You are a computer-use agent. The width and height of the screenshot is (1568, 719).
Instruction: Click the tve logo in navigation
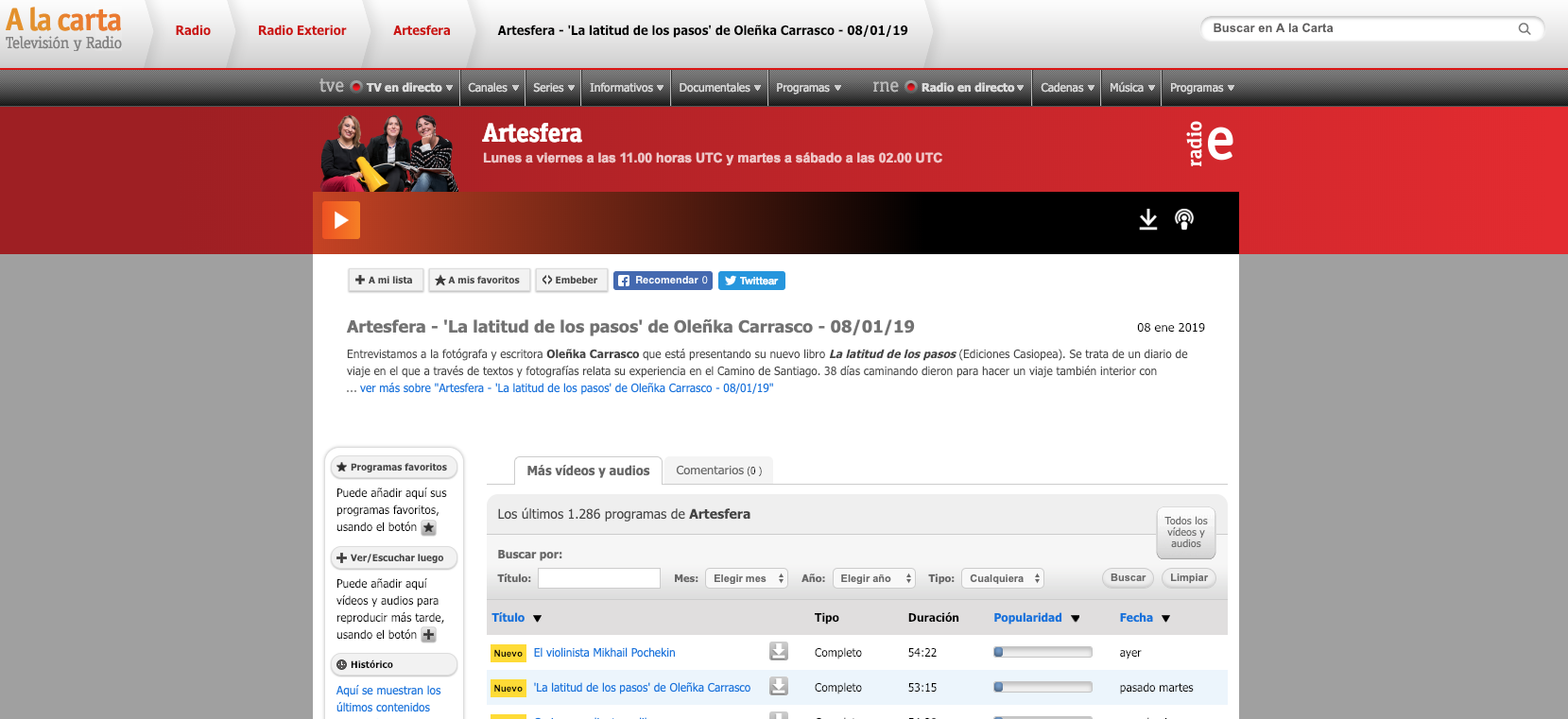332,86
